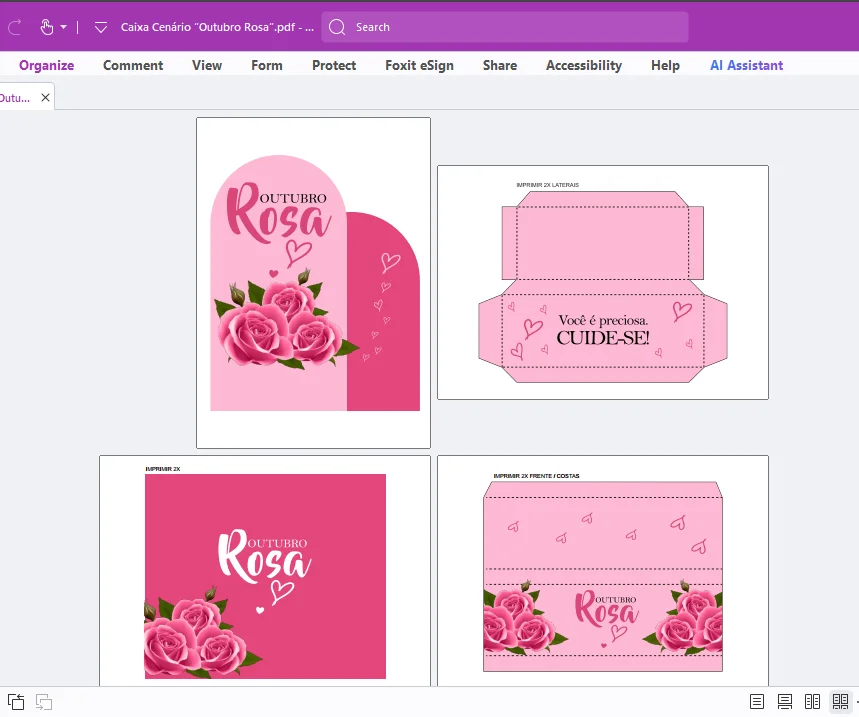Select the arched Outubro Rosa cover page
This screenshot has width=859, height=717.
click(x=313, y=283)
